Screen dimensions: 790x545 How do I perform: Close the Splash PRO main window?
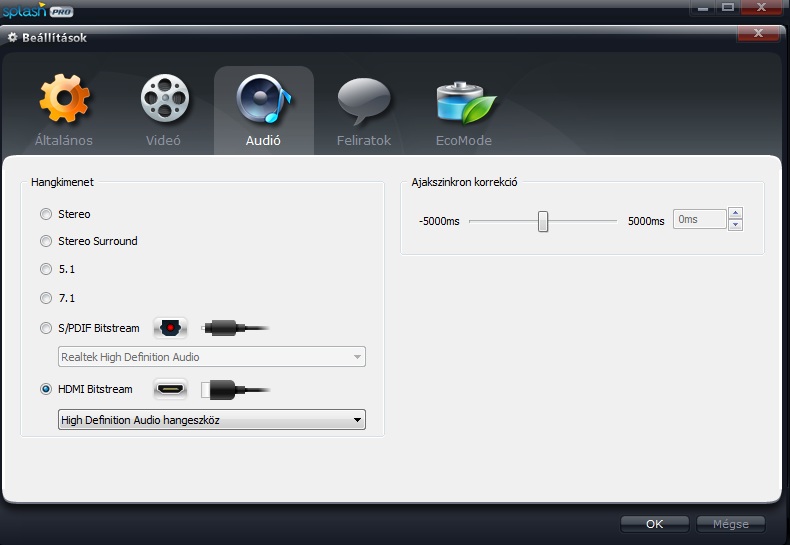click(762, 7)
